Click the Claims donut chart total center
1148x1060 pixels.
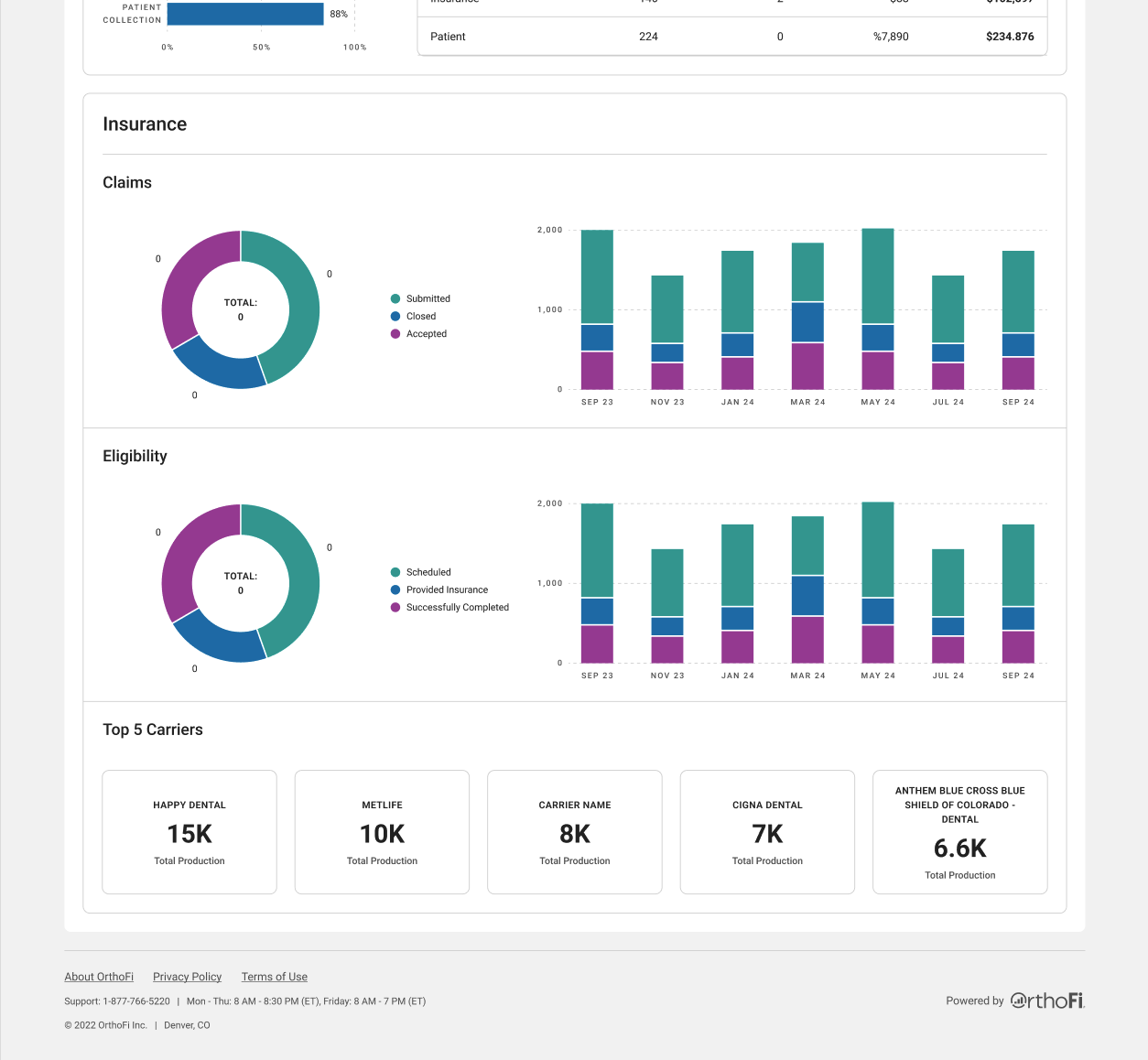[241, 309]
